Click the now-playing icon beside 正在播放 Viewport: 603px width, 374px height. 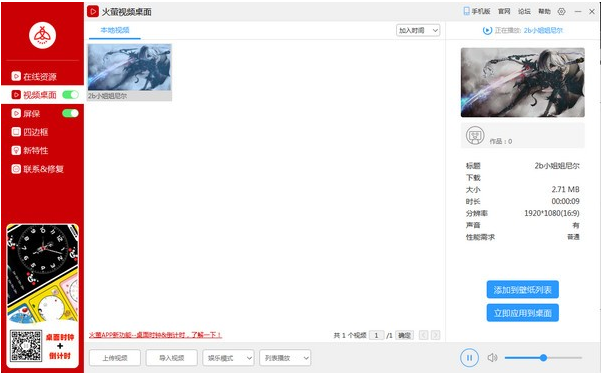pyautogui.click(x=487, y=30)
